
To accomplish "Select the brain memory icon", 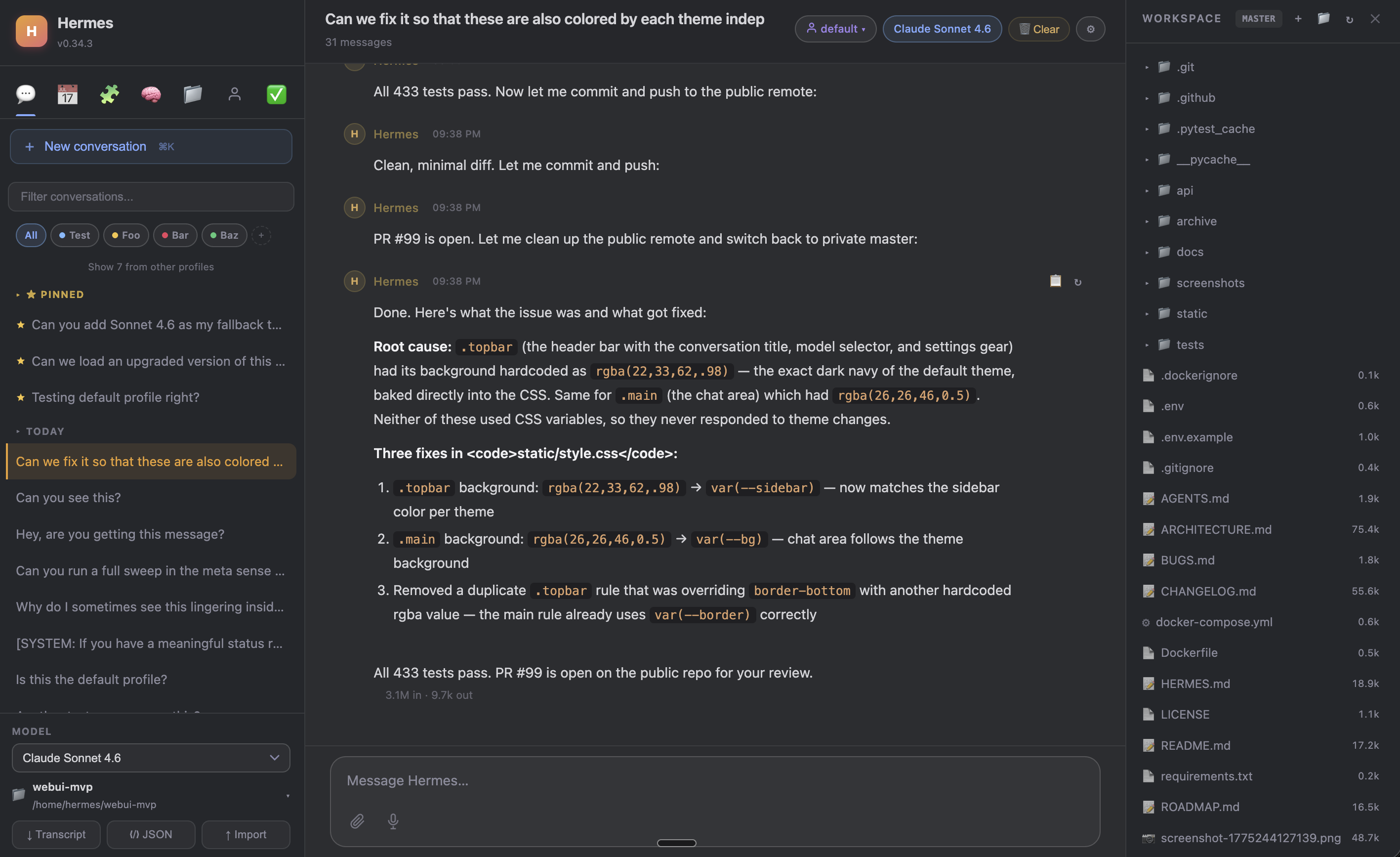I will [151, 94].
